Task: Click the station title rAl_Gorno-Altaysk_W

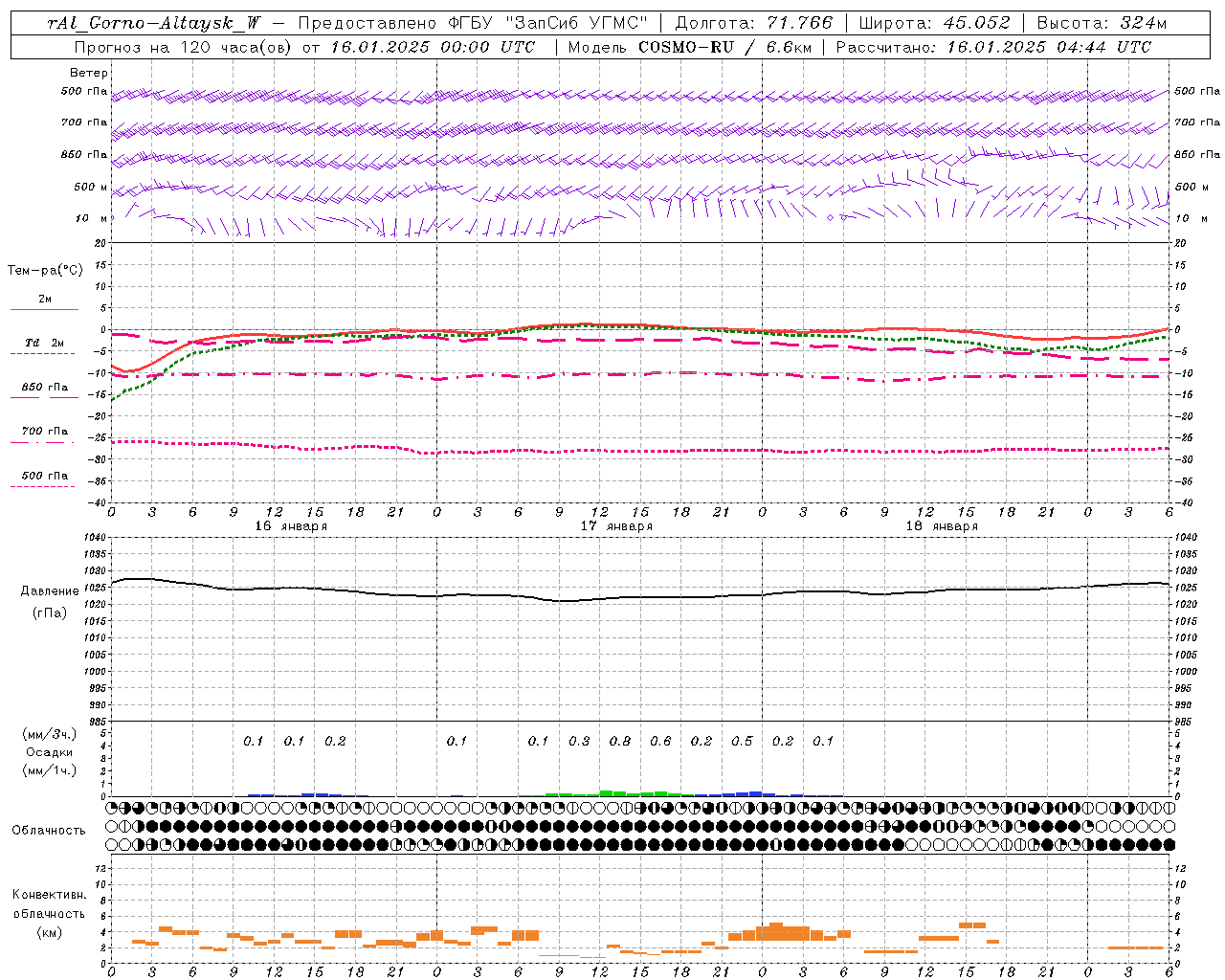Action: click(x=154, y=23)
